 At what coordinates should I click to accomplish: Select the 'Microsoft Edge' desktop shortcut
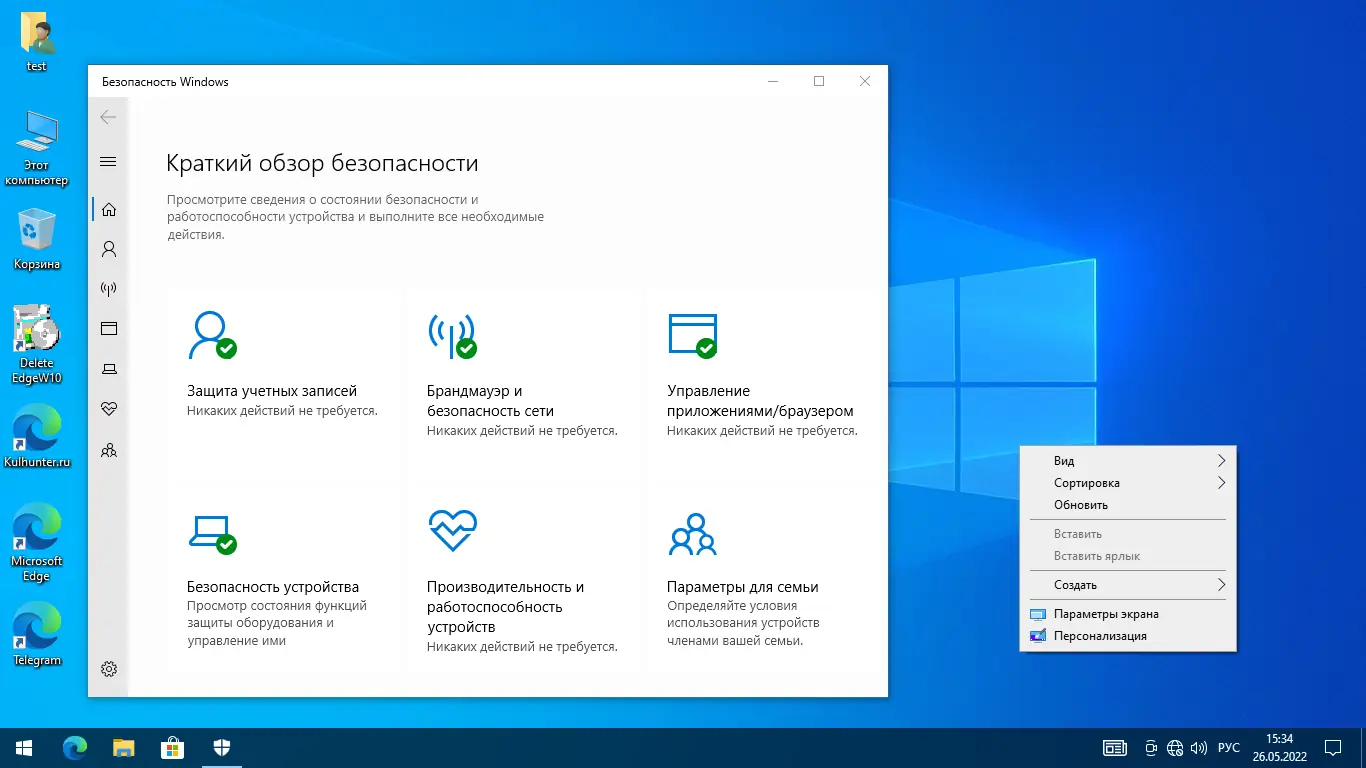37,542
